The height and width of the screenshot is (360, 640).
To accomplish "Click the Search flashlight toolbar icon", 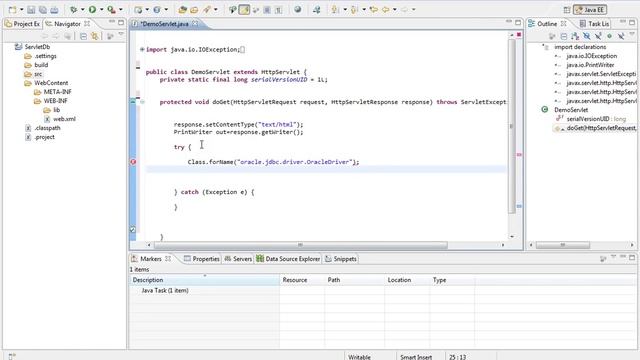I will [207, 9].
